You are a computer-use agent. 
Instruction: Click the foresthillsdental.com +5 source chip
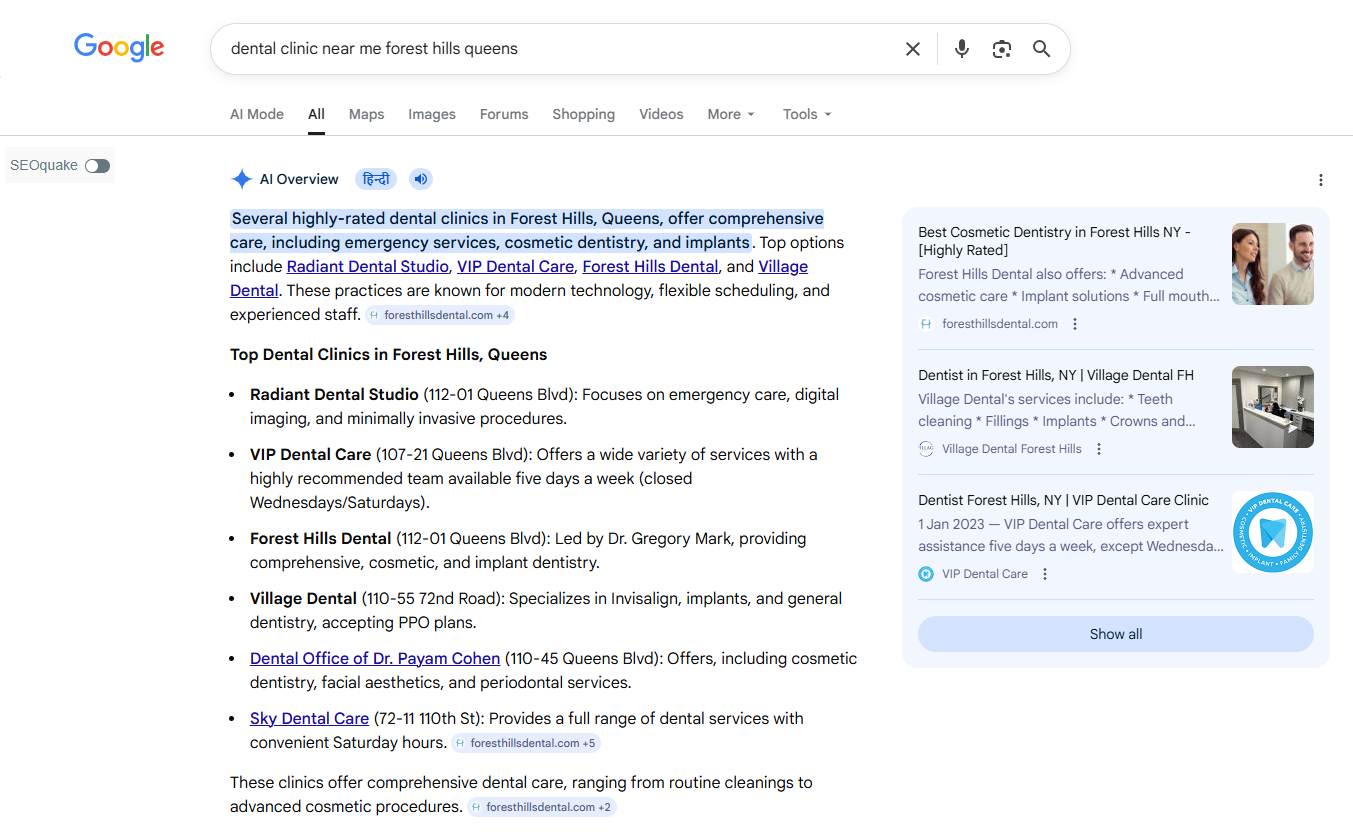[526, 743]
